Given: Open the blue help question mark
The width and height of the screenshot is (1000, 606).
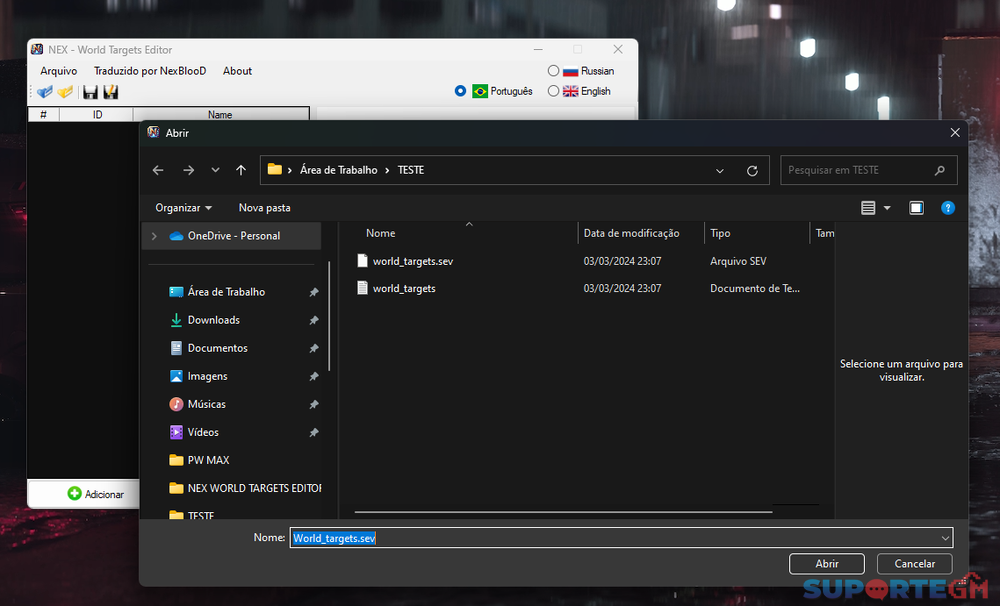Looking at the screenshot, I should (x=948, y=208).
